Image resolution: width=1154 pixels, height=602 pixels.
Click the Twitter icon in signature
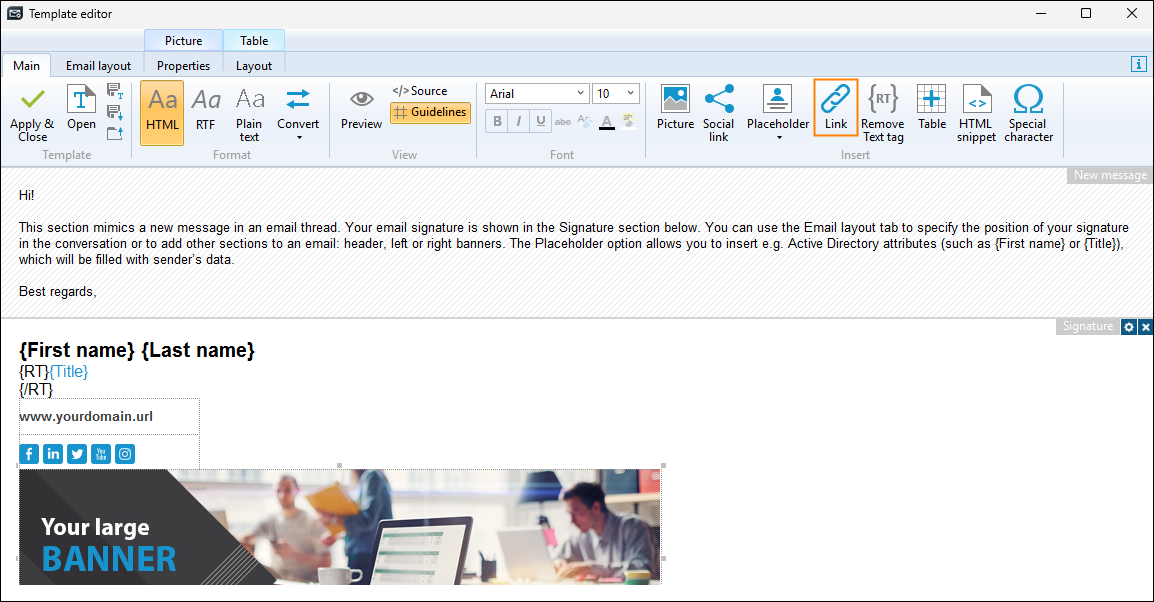tap(77, 454)
